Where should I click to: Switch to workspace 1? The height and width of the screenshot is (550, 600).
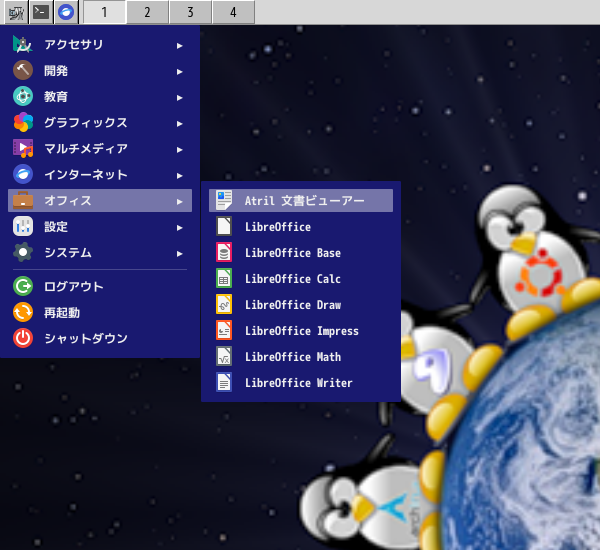[104, 12]
